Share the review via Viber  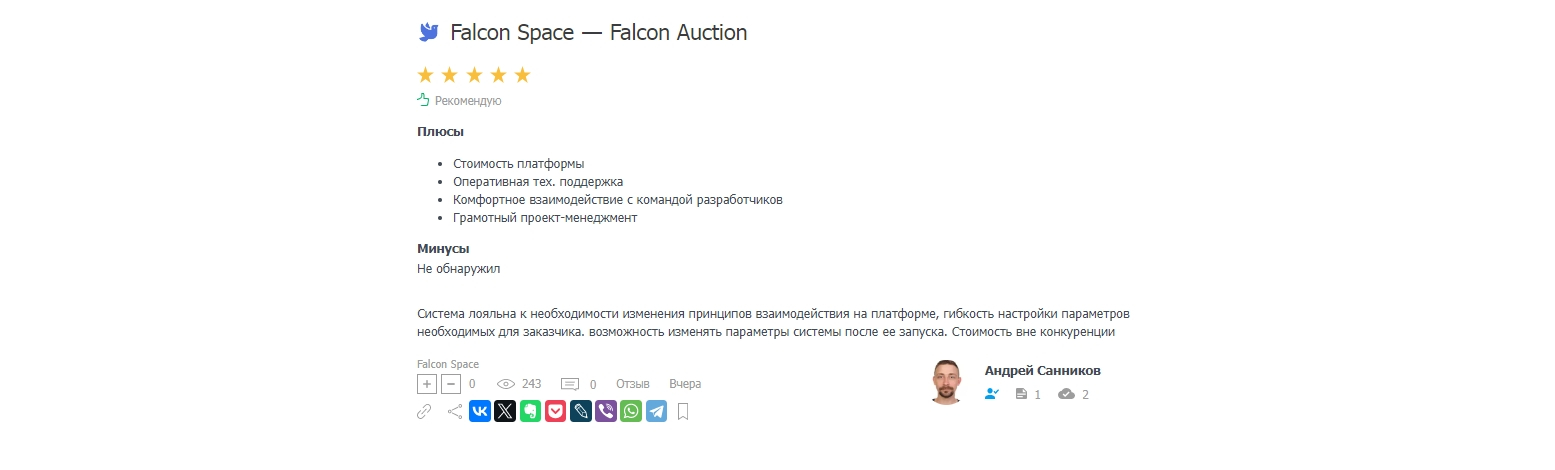(606, 411)
